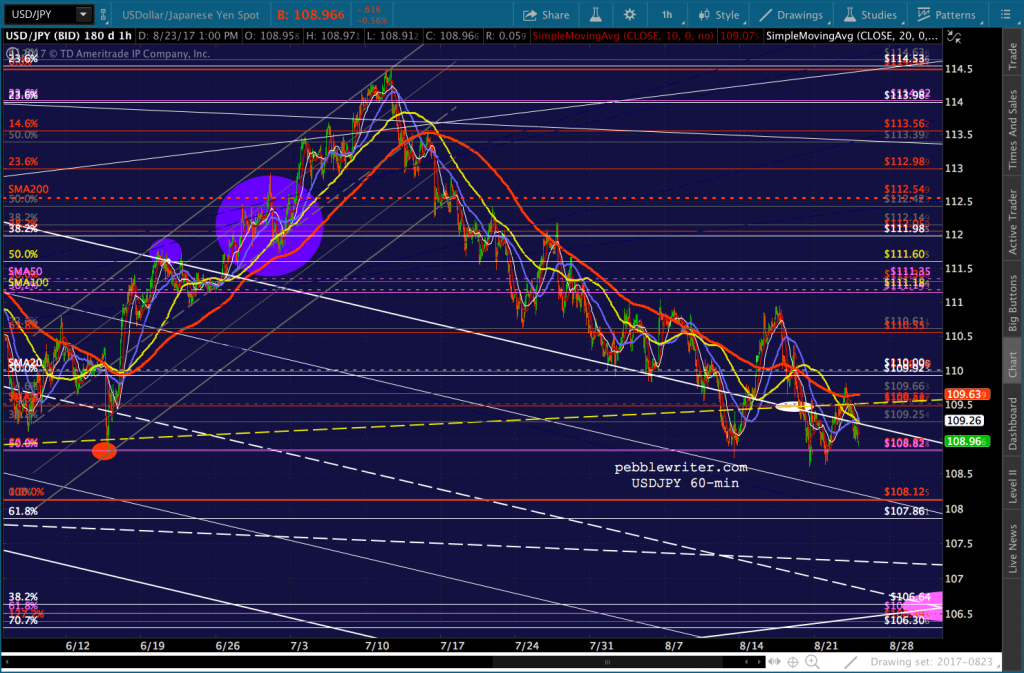Open the Trade side tab
This screenshot has width=1024, height=673.
tap(1012, 56)
